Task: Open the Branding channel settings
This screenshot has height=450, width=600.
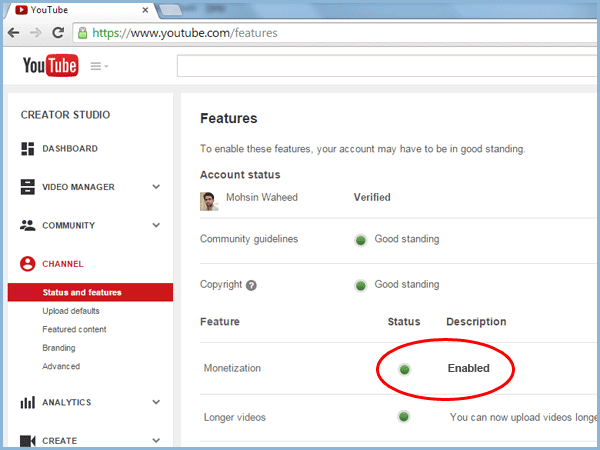Action: tap(59, 348)
